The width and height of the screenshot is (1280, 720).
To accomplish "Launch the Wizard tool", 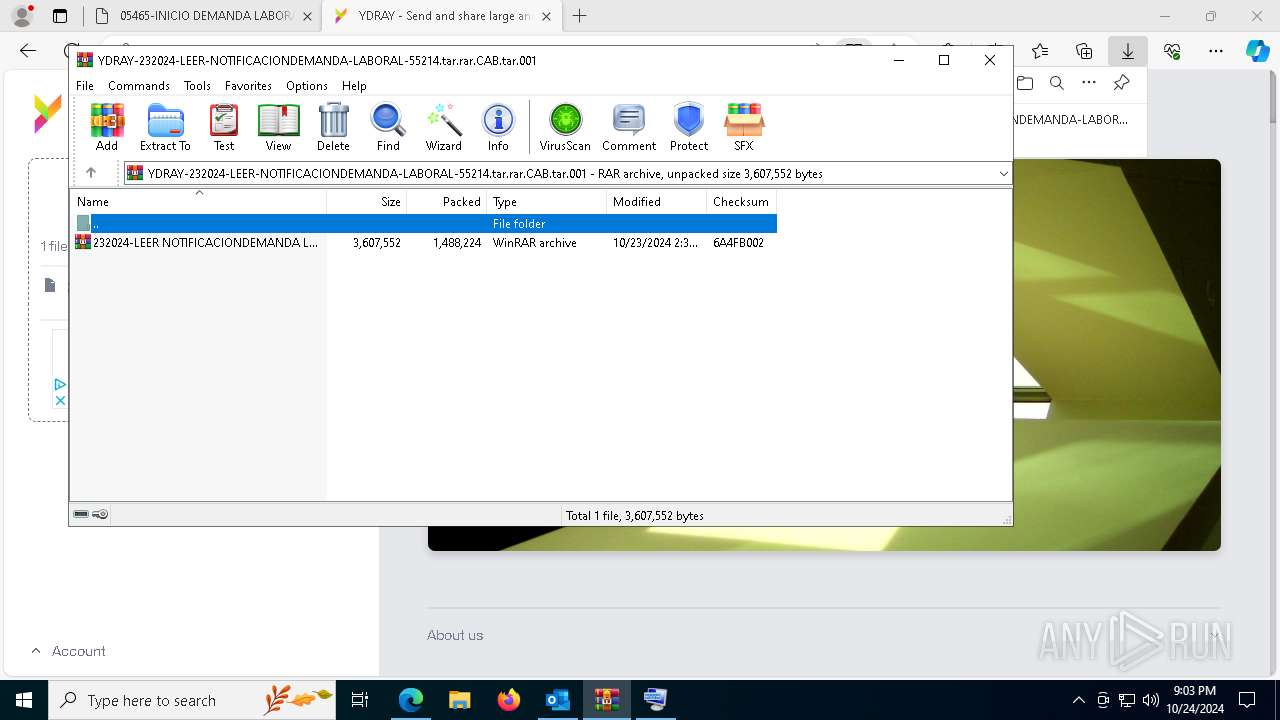I will 444,127.
